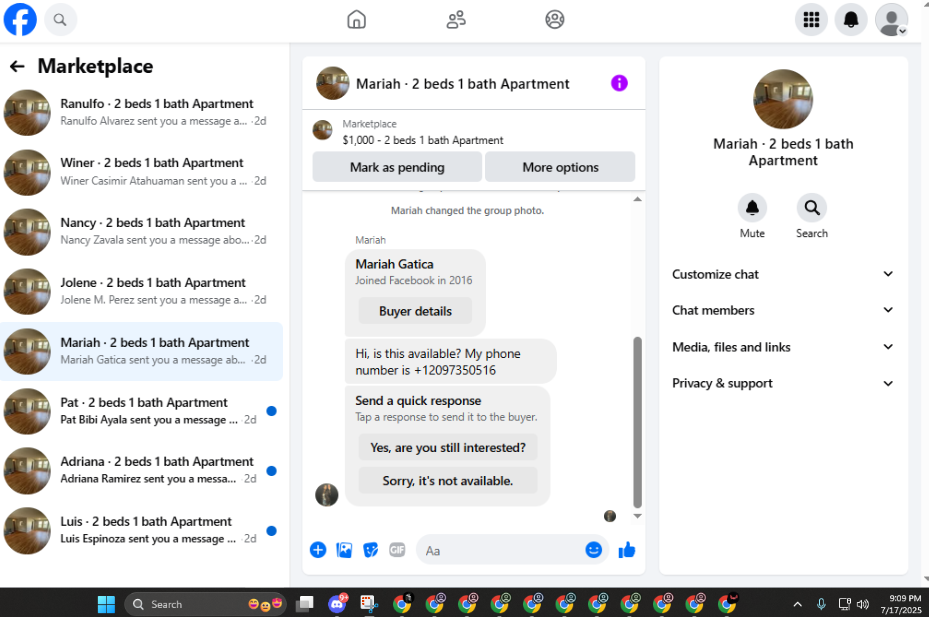Screen dimensions: 929x617
Task: Open the menu grid icon
Action: click(811, 20)
